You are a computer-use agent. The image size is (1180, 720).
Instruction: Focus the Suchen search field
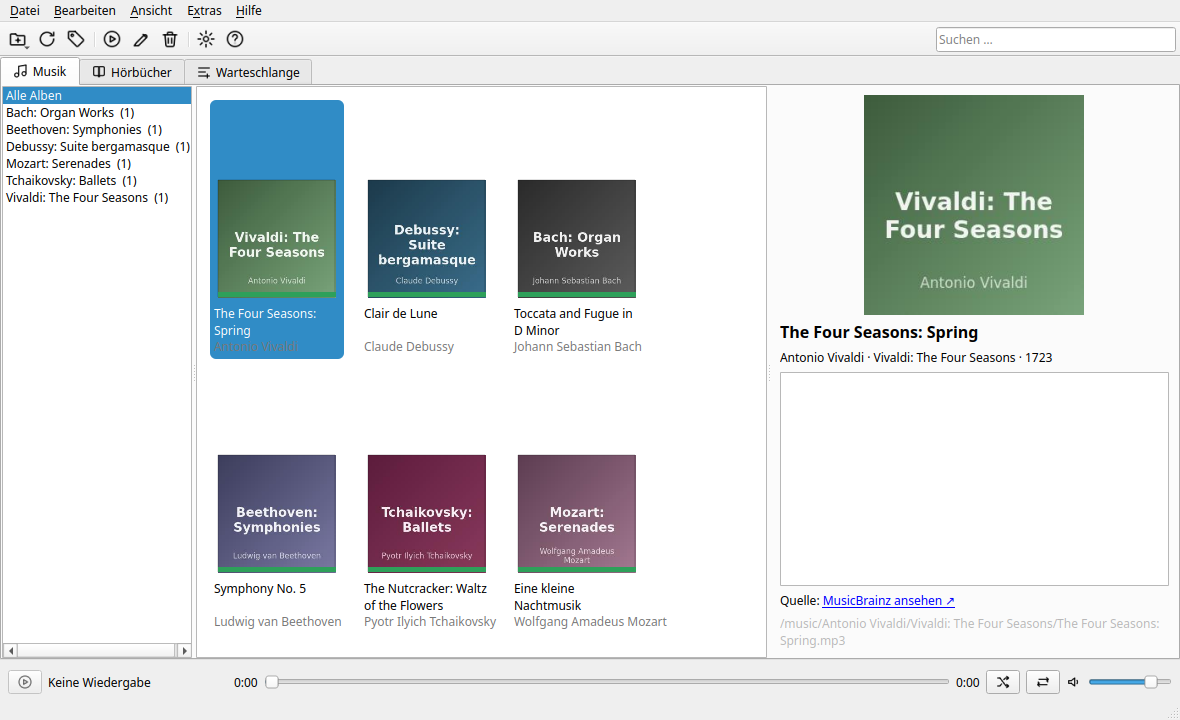coord(1055,39)
